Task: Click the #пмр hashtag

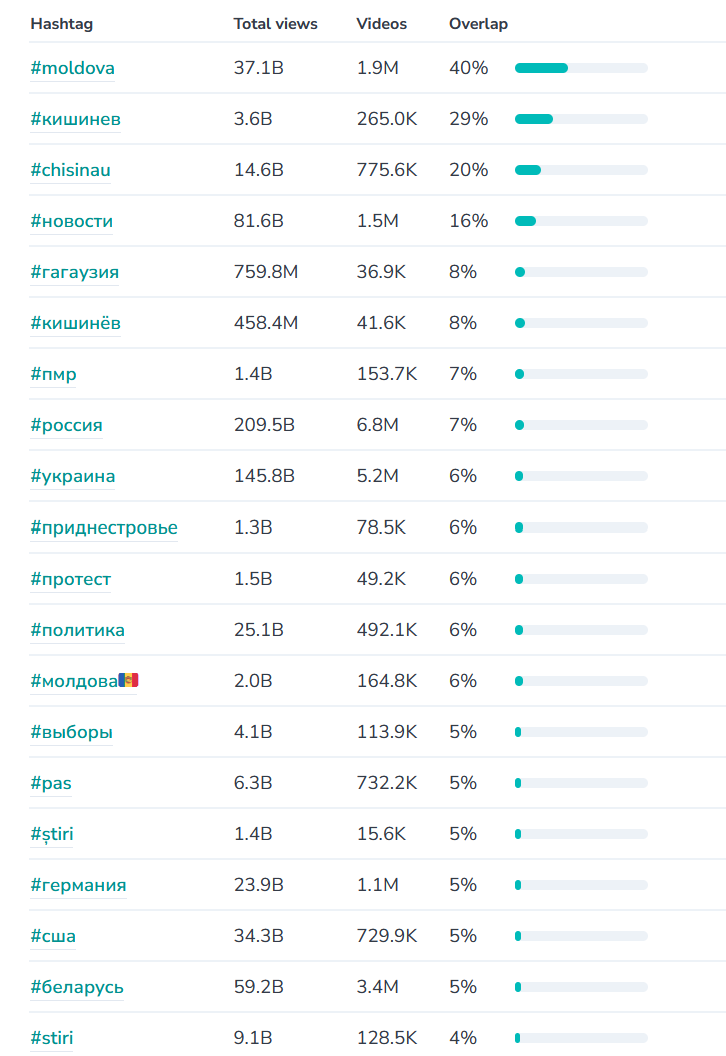Action: coord(53,374)
